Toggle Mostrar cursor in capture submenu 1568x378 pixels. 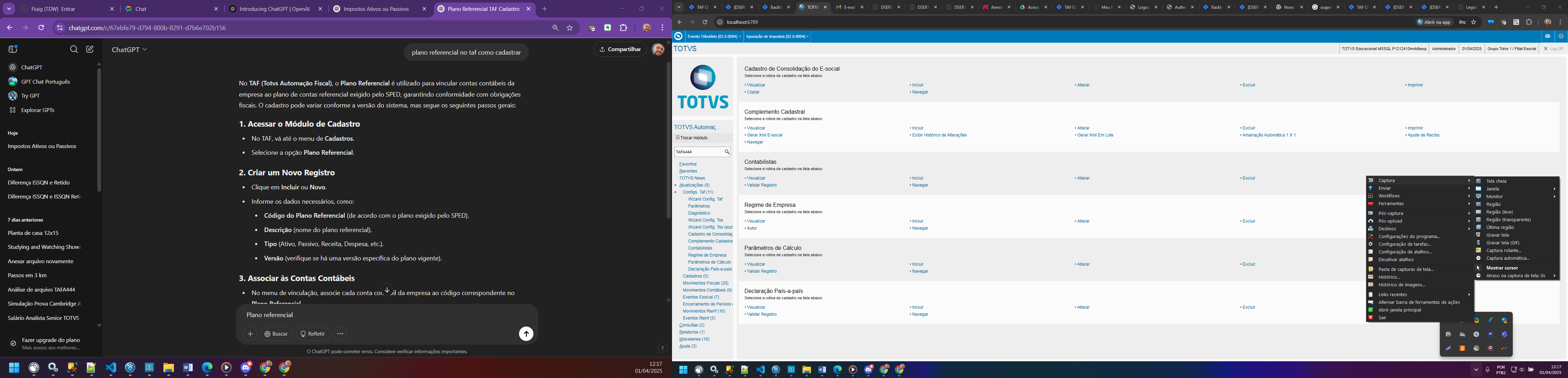pos(1501,268)
